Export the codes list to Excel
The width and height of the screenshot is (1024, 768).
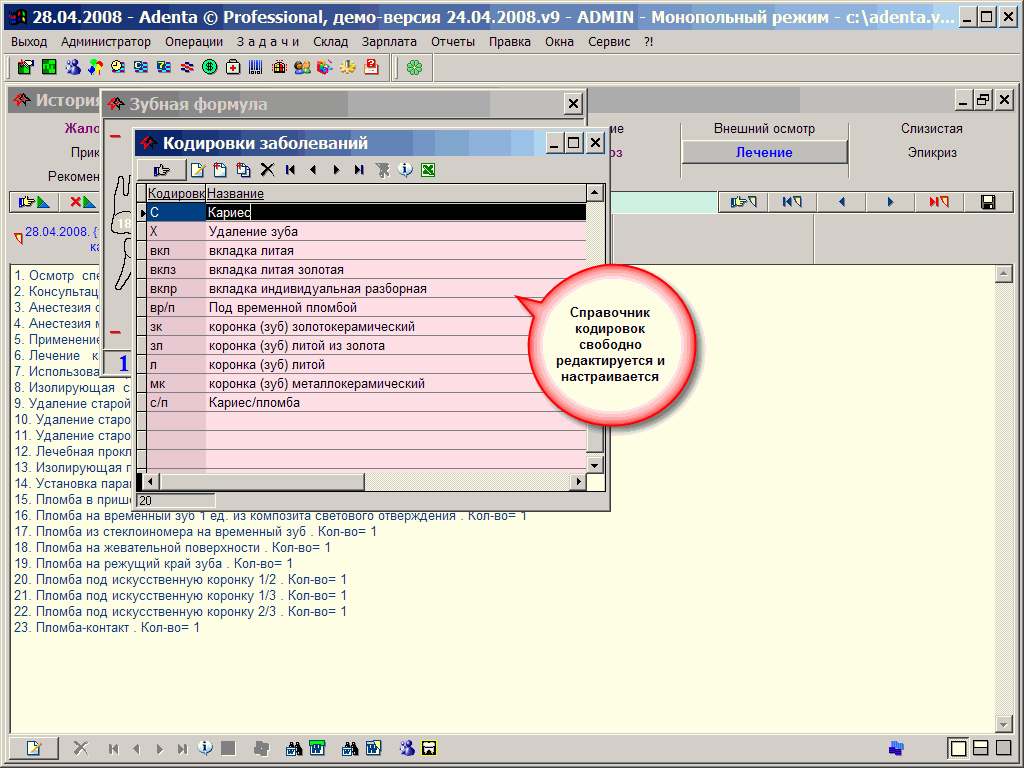(x=428, y=170)
